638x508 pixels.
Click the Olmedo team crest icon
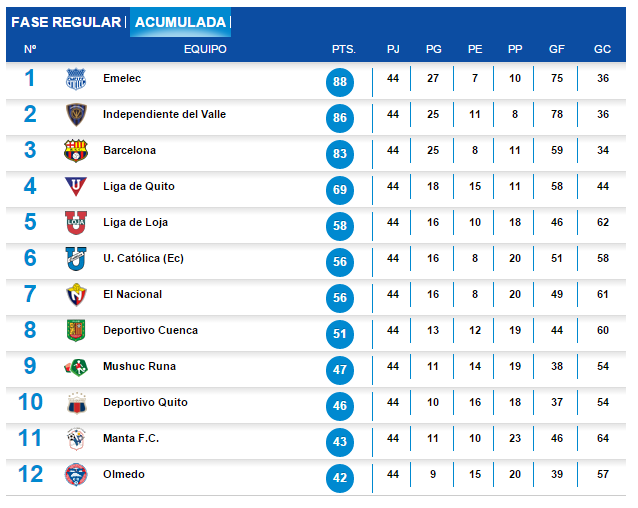77,475
